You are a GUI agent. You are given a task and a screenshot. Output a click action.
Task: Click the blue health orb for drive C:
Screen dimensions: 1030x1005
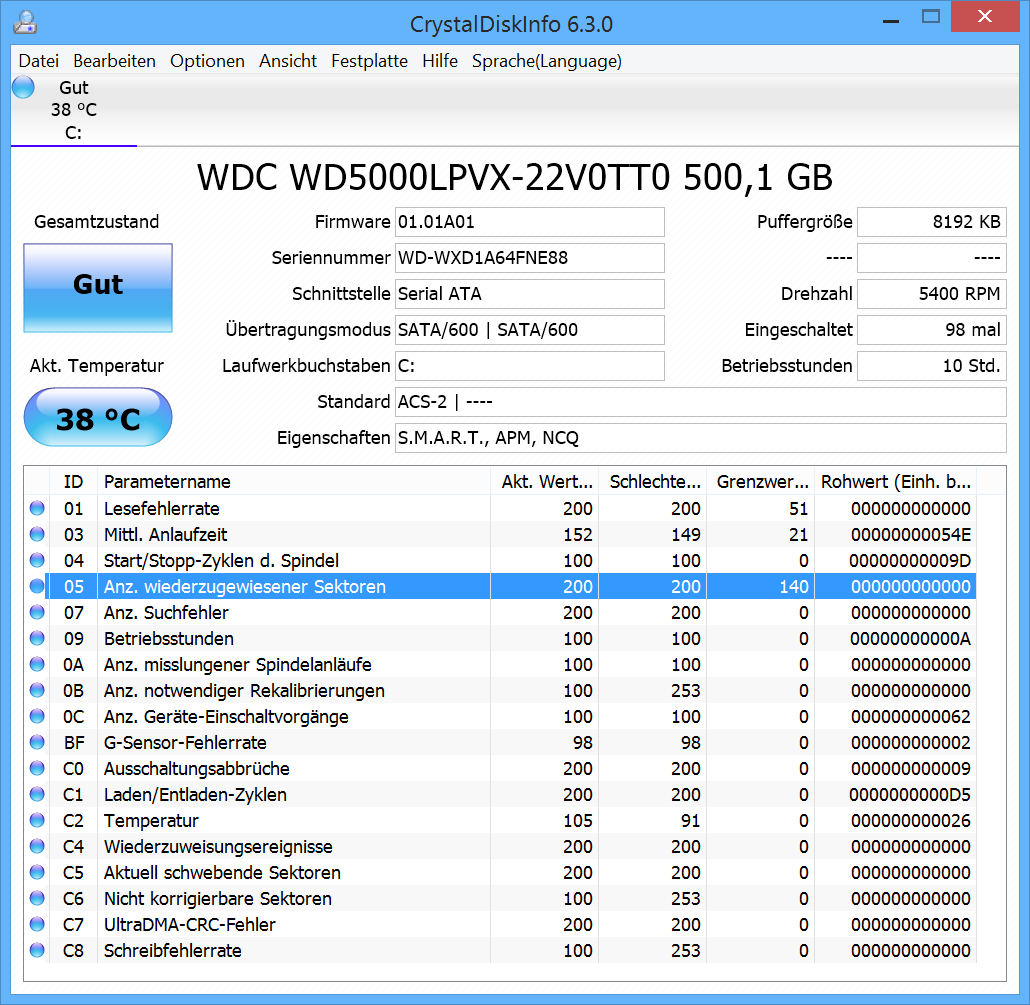click(x=24, y=87)
